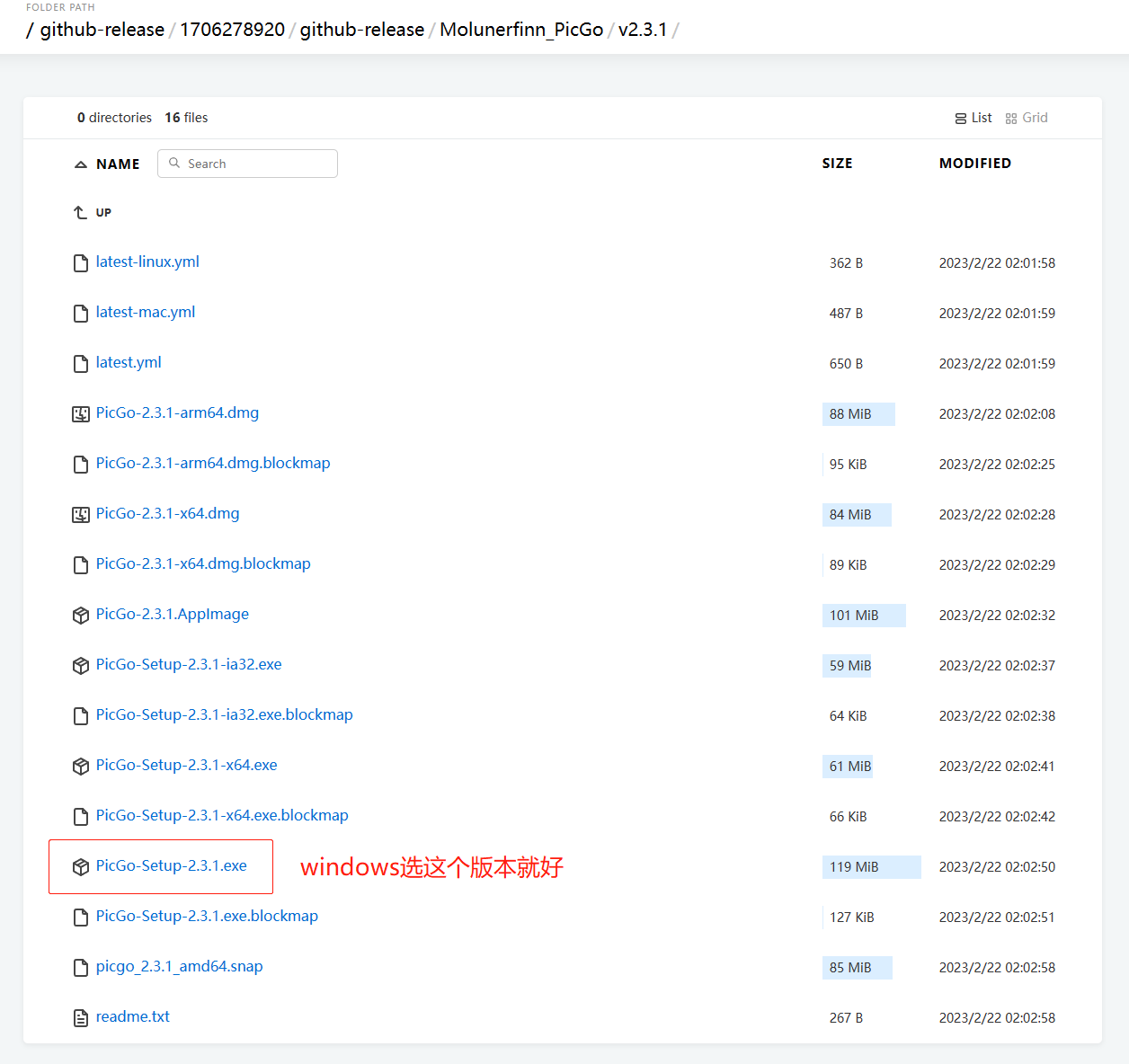1129x1064 pixels.
Task: Sort files by NAME column
Action: 118,164
